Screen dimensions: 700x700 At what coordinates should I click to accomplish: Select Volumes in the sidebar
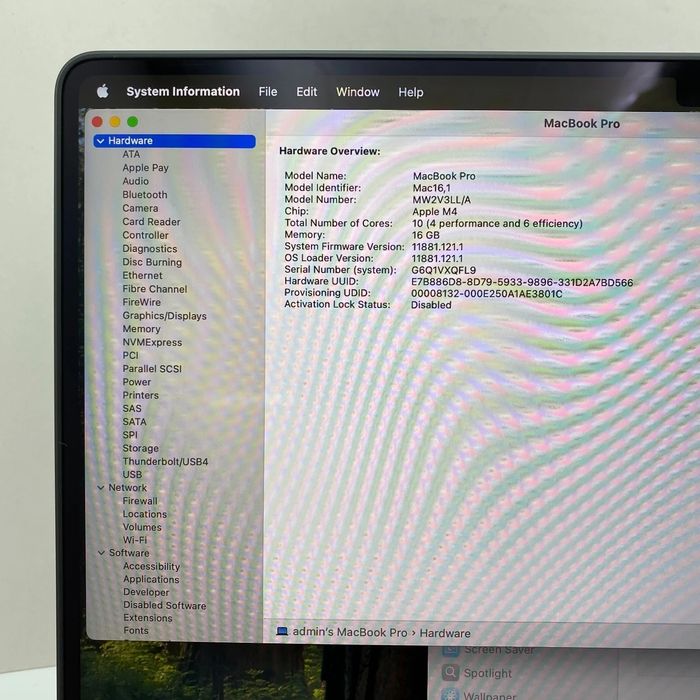point(142,527)
